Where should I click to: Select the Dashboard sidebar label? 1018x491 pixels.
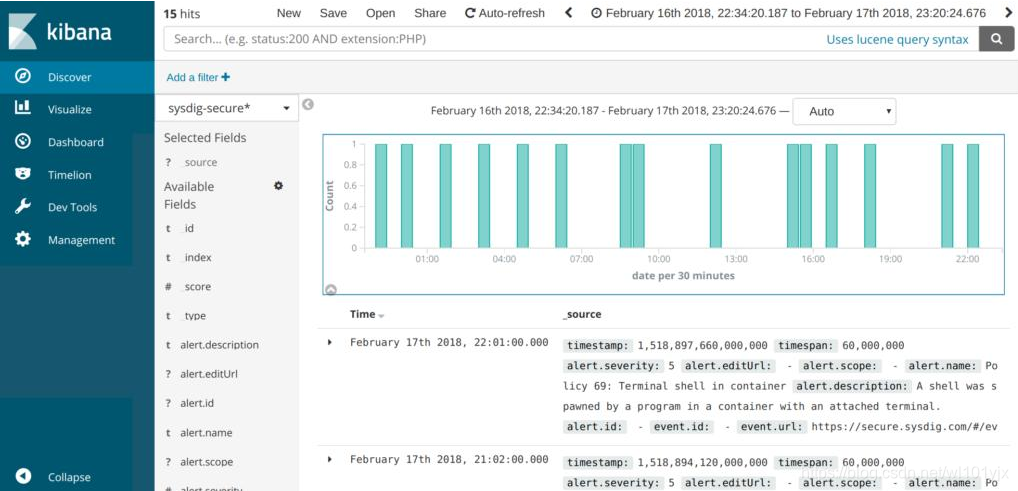(x=75, y=142)
